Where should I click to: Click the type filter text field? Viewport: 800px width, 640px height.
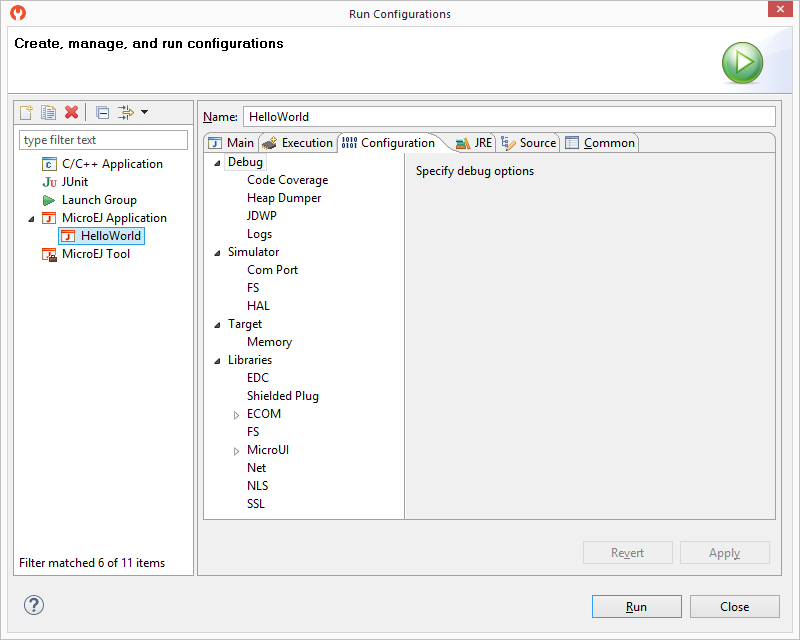(103, 140)
